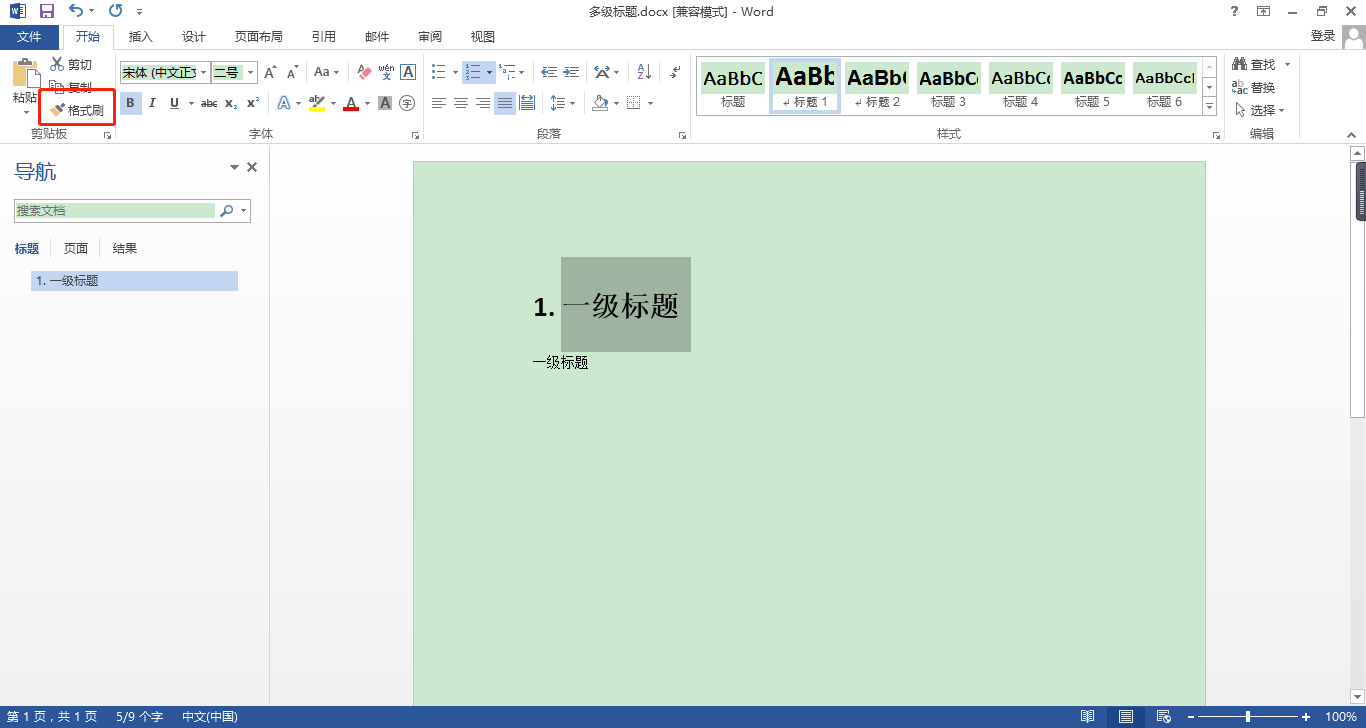The width and height of the screenshot is (1366, 728).
Task: Click the Web Layout view icon
Action: point(1163,717)
